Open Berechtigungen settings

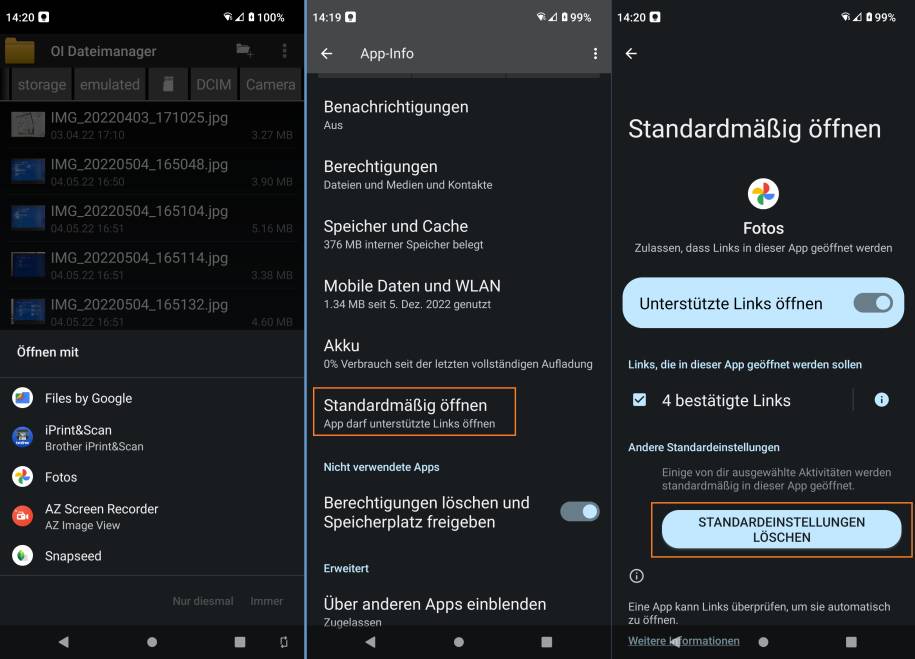point(459,175)
